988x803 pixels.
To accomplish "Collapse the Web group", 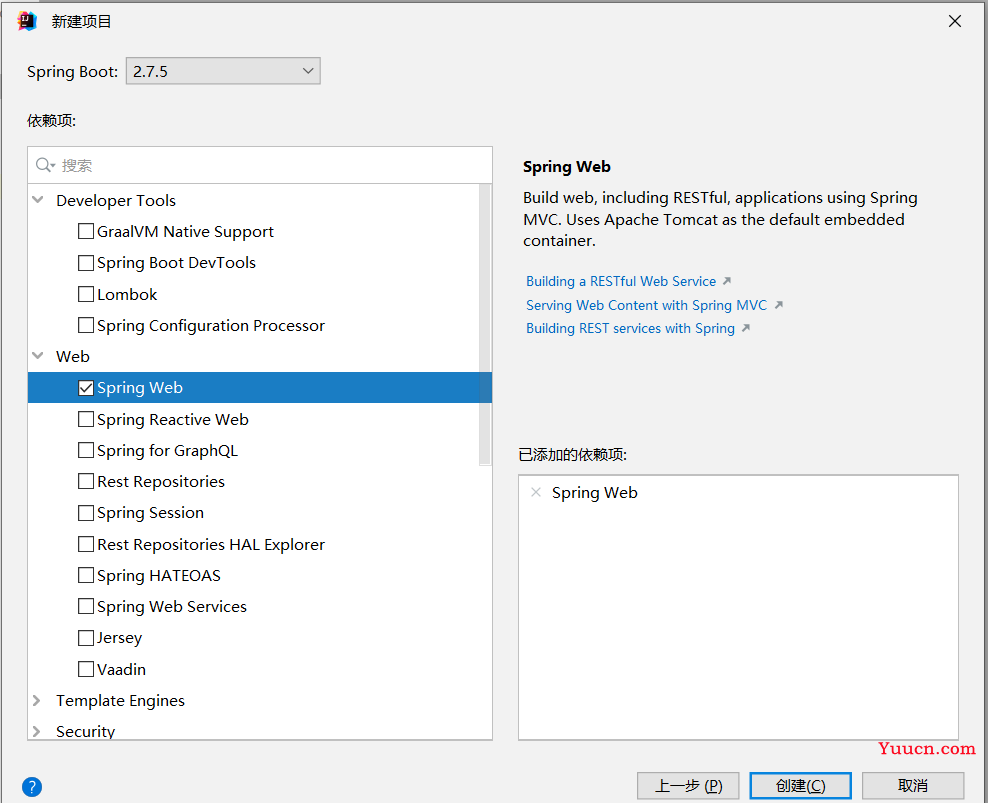I will (x=38, y=356).
